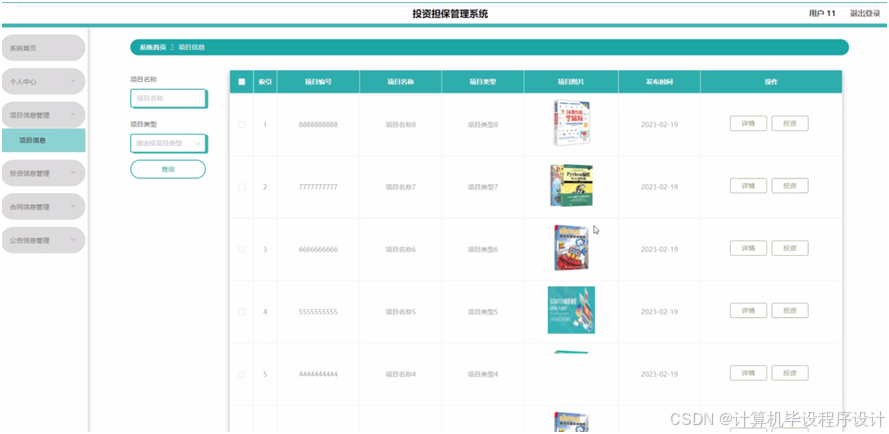Screen dimensions: 889x434
Task: Click 投资 for project 项目名称8
Action: [790, 123]
